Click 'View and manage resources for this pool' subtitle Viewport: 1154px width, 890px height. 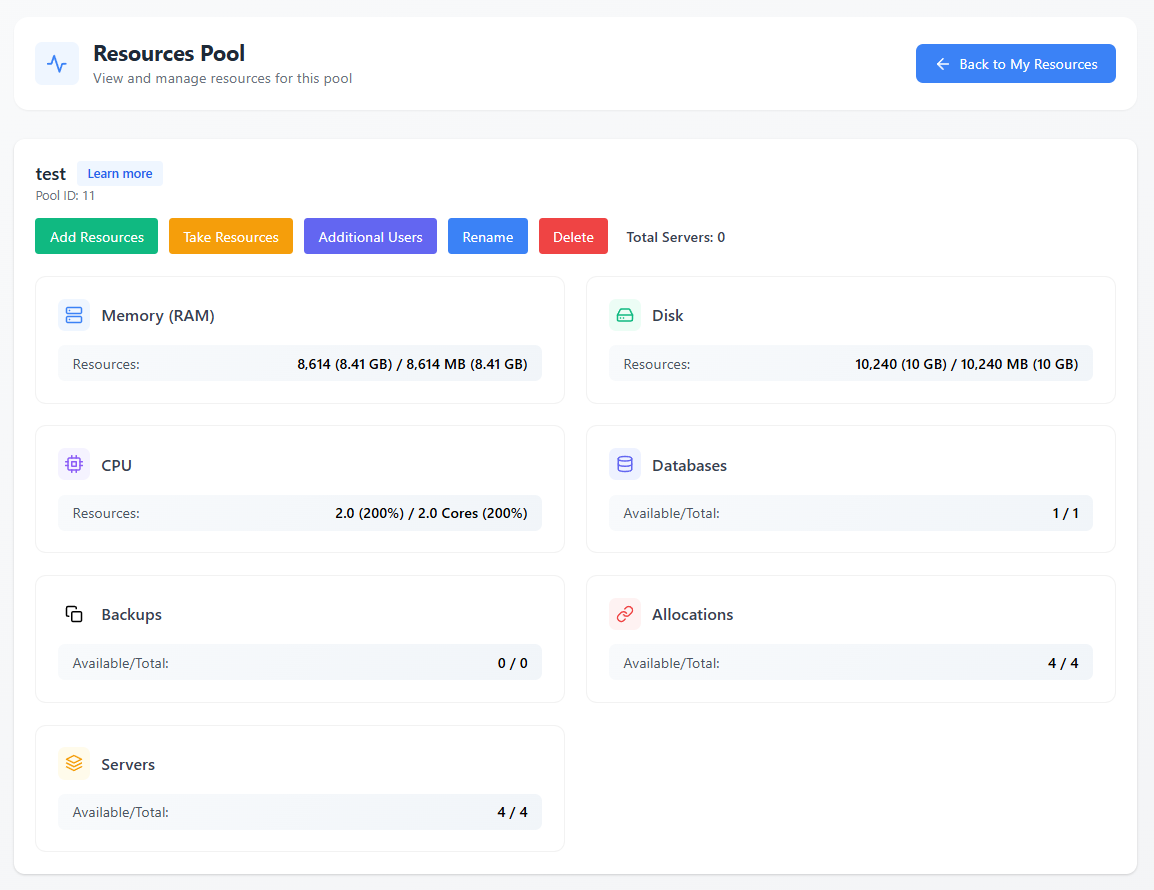222,78
